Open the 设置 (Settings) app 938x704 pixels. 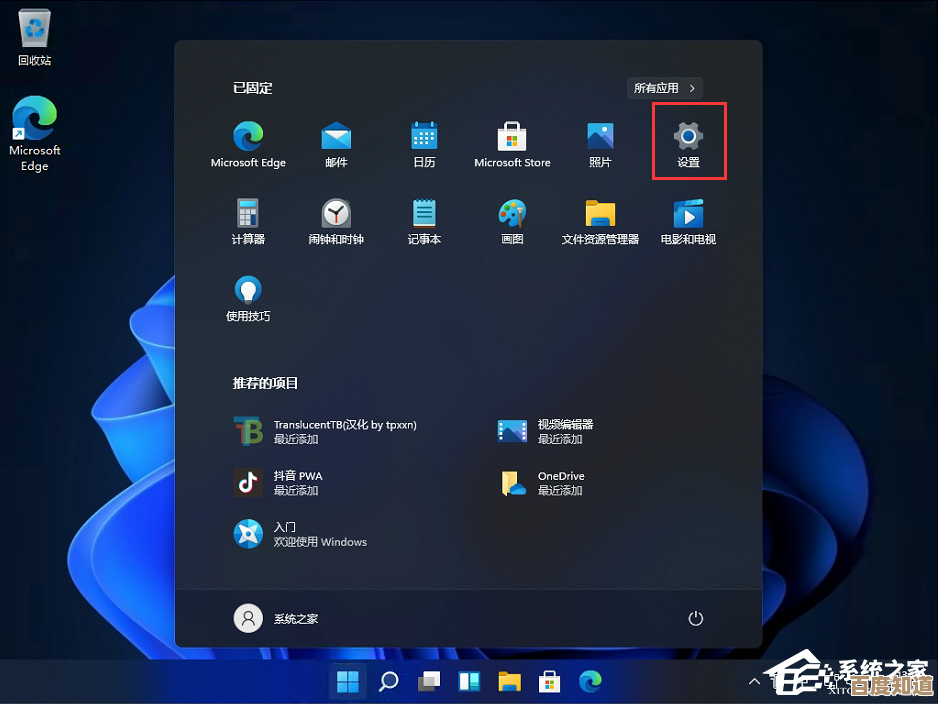(x=688, y=140)
